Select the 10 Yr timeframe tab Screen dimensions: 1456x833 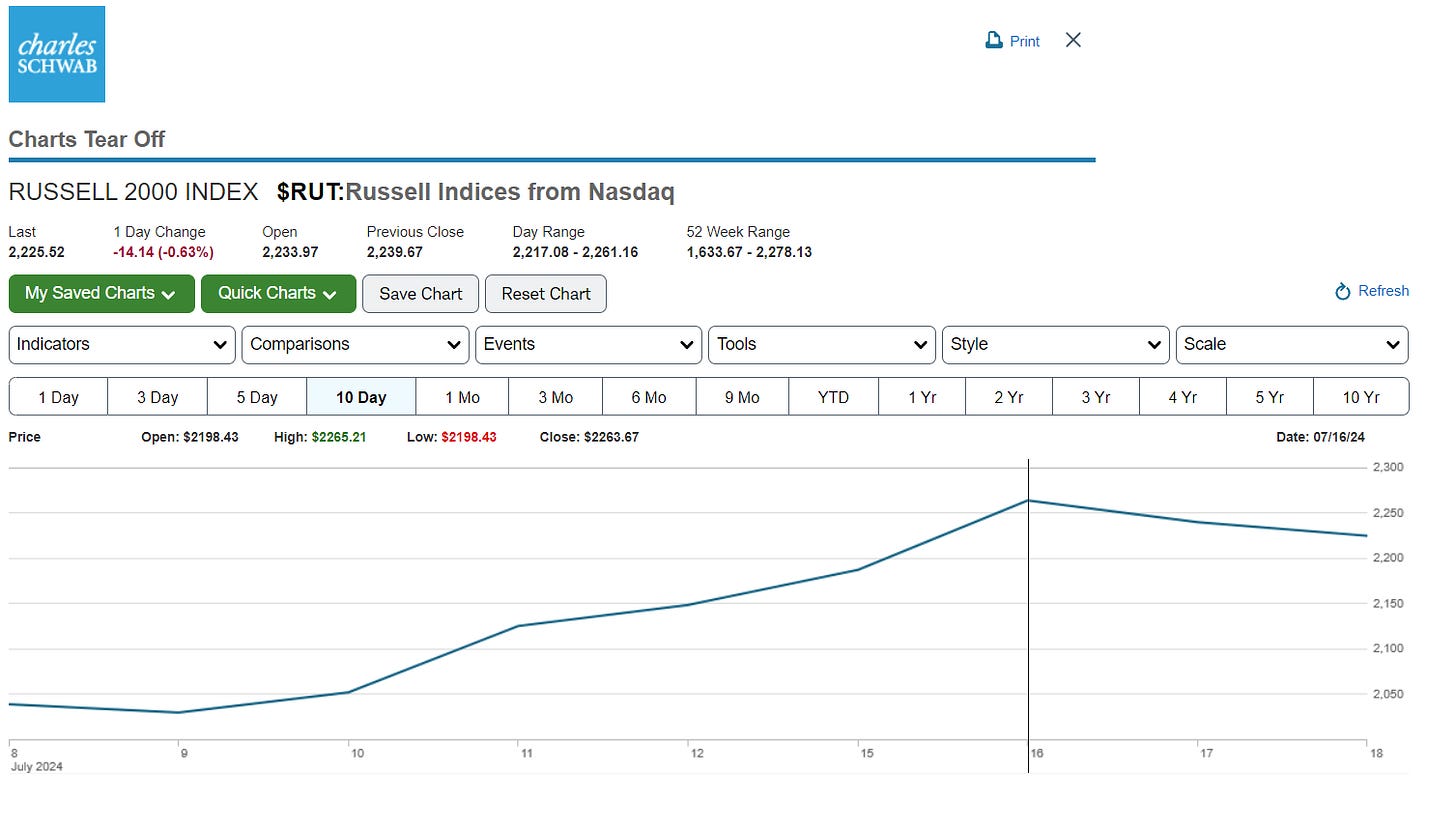pos(1361,397)
